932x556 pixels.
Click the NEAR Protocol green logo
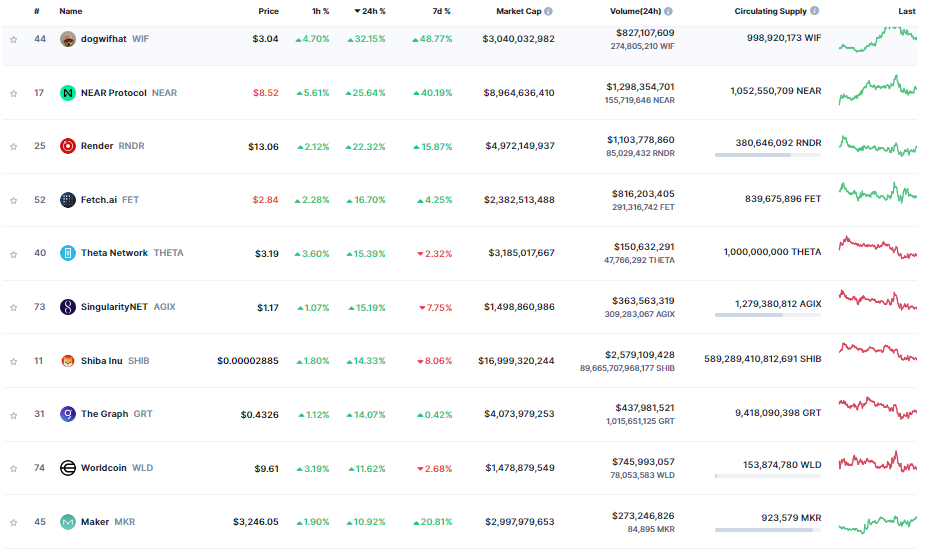68,93
